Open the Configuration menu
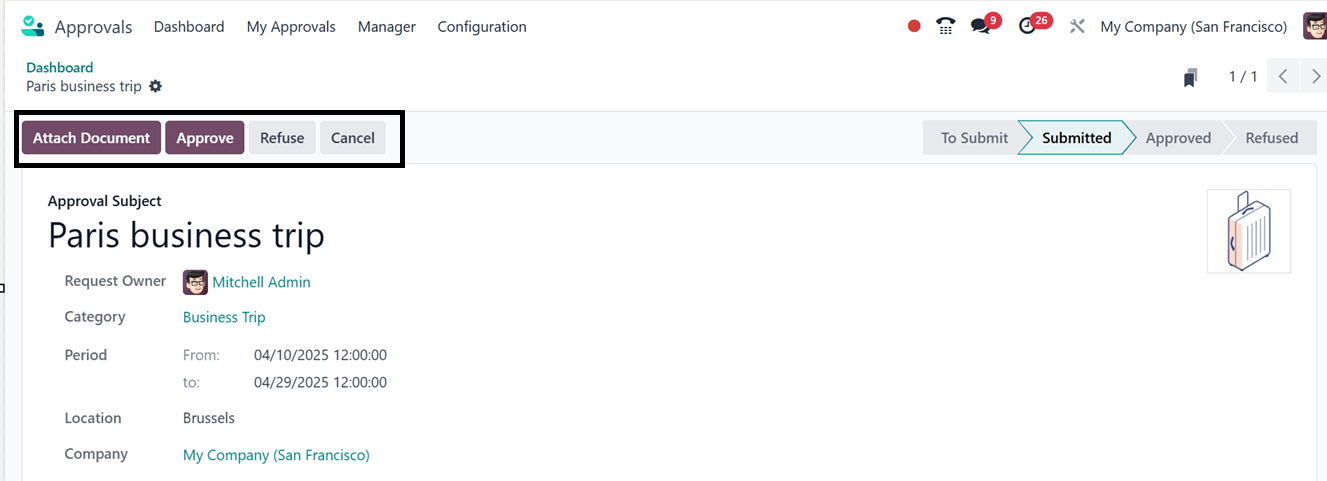The width and height of the screenshot is (1327, 481). 482,27
